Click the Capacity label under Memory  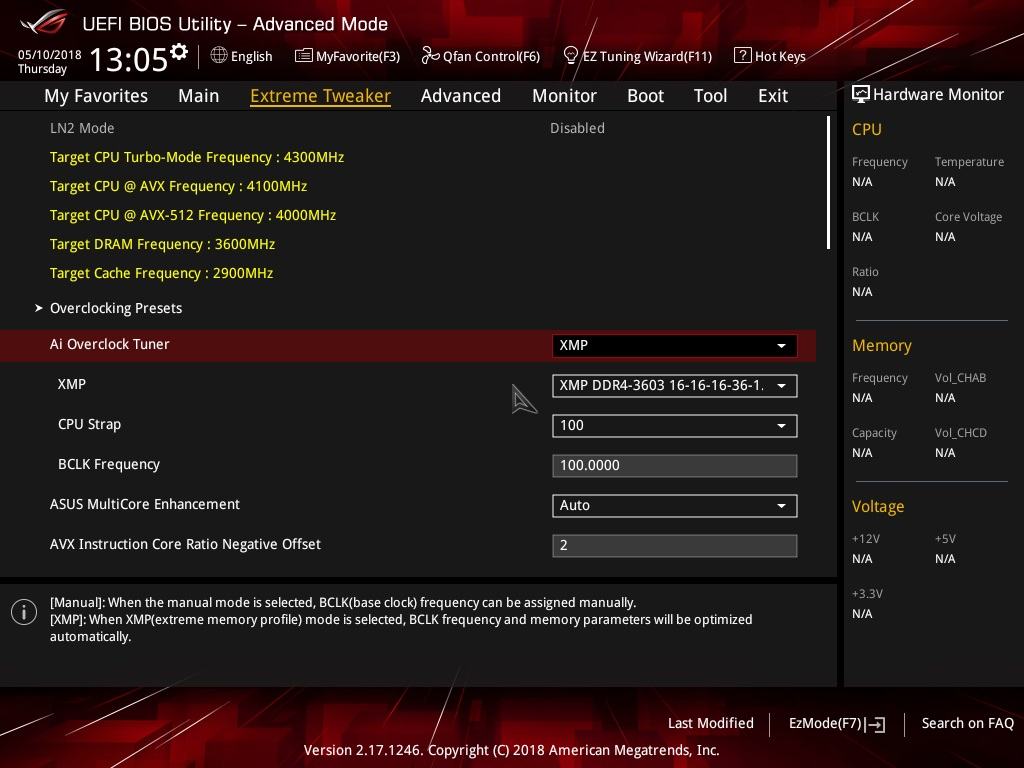tap(874, 433)
